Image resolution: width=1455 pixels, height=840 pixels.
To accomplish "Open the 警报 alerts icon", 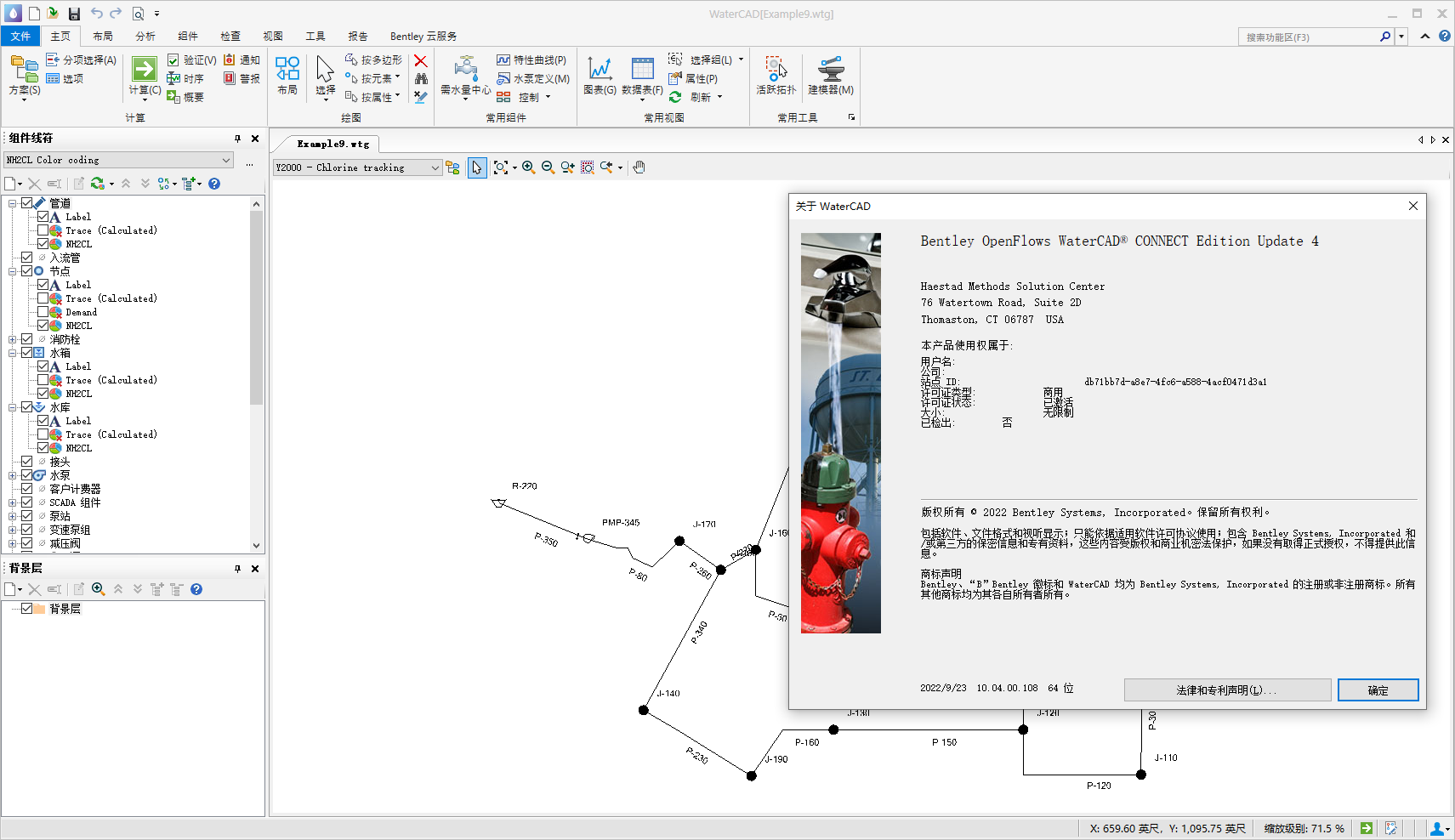I will 229,78.
